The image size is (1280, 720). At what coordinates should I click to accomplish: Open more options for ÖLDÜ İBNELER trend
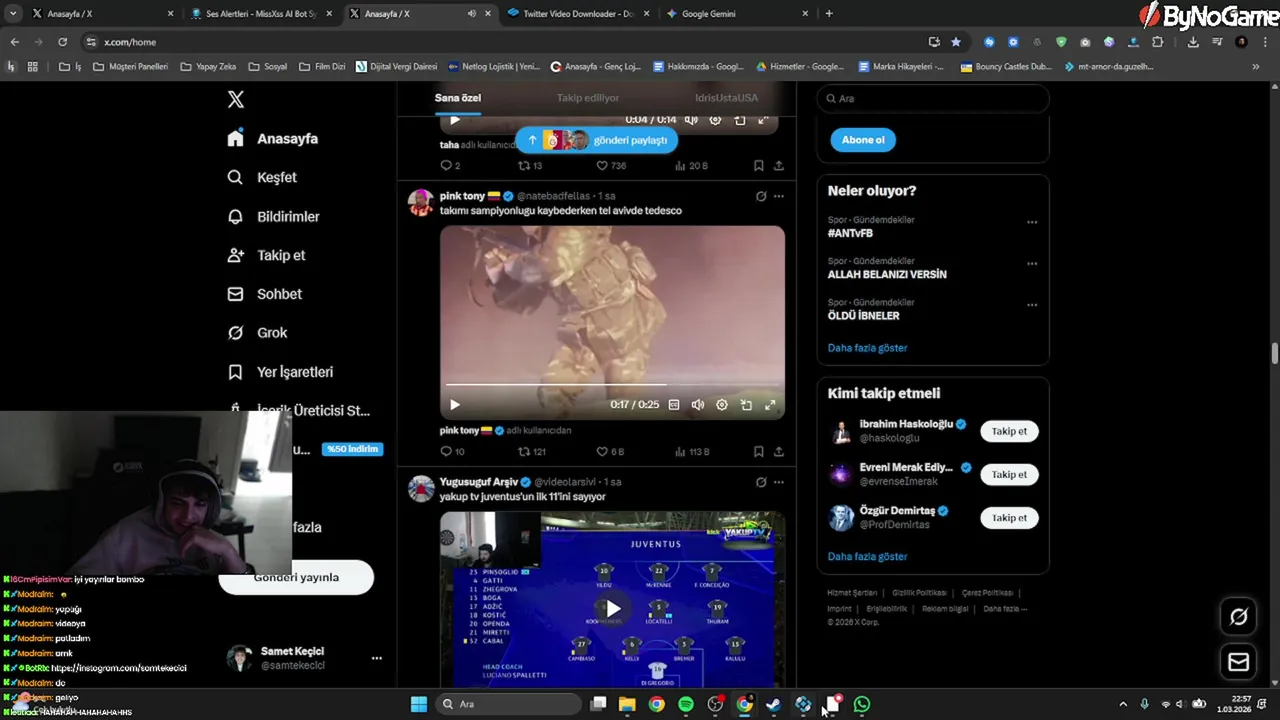point(1032,305)
